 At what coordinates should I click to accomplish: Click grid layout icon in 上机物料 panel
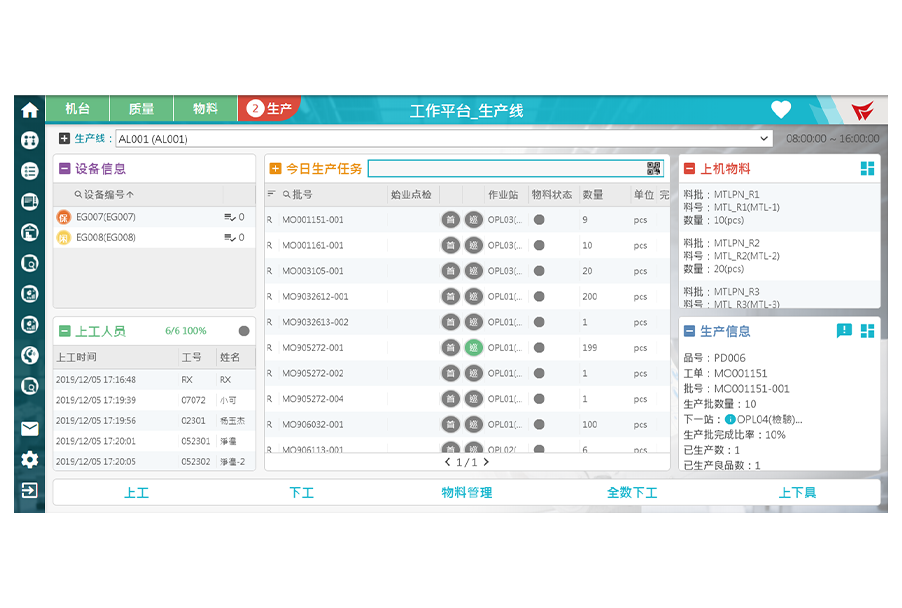867,169
